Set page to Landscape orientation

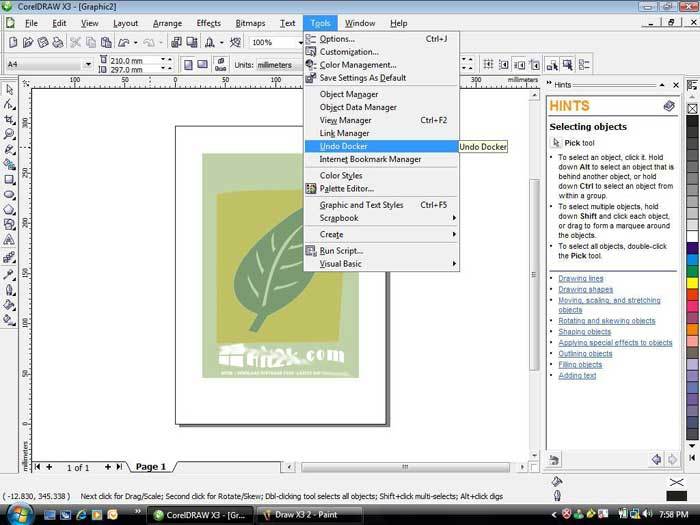202,65
